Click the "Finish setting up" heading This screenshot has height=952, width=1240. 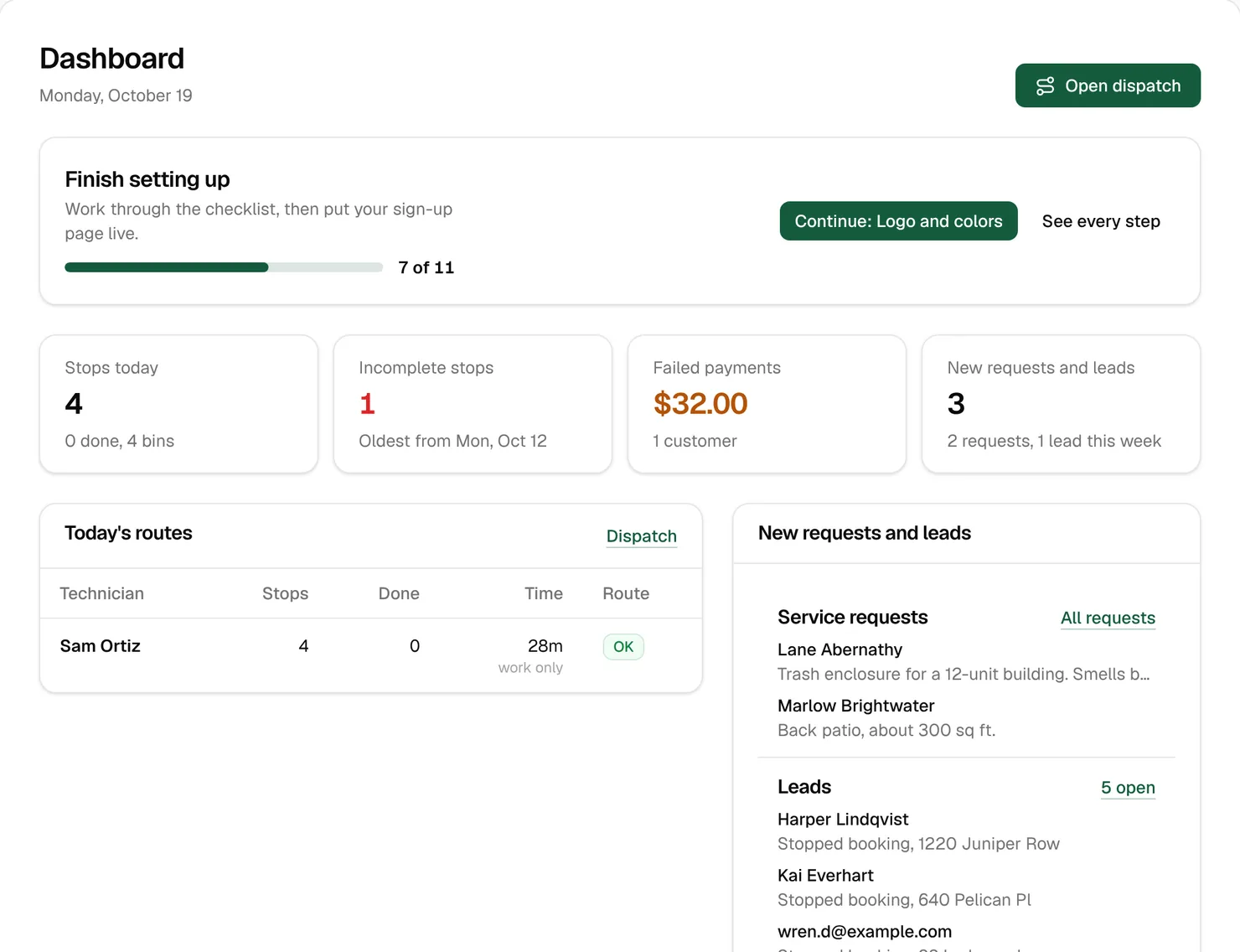pyautogui.click(x=147, y=179)
